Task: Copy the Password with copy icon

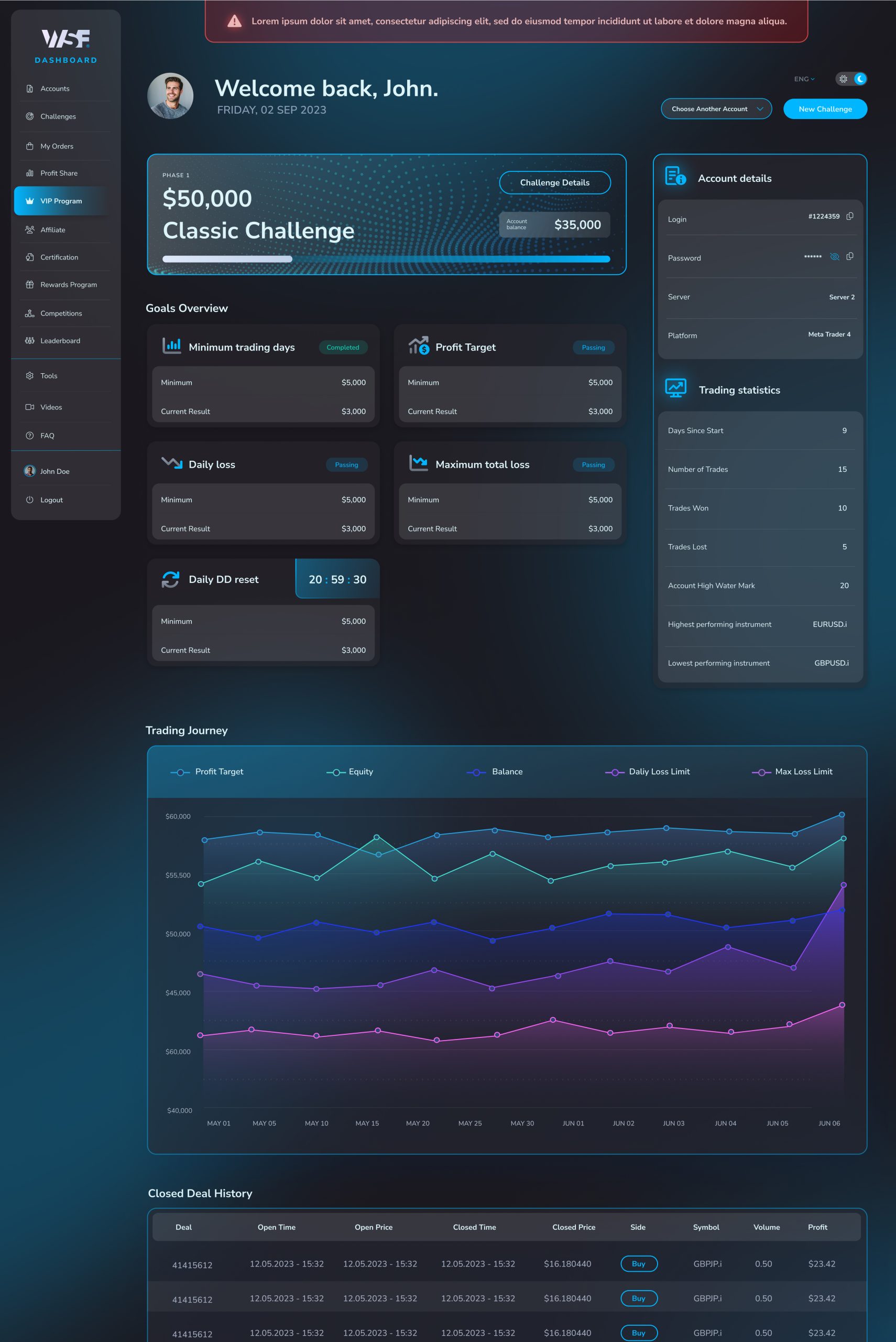Action: pos(850,256)
